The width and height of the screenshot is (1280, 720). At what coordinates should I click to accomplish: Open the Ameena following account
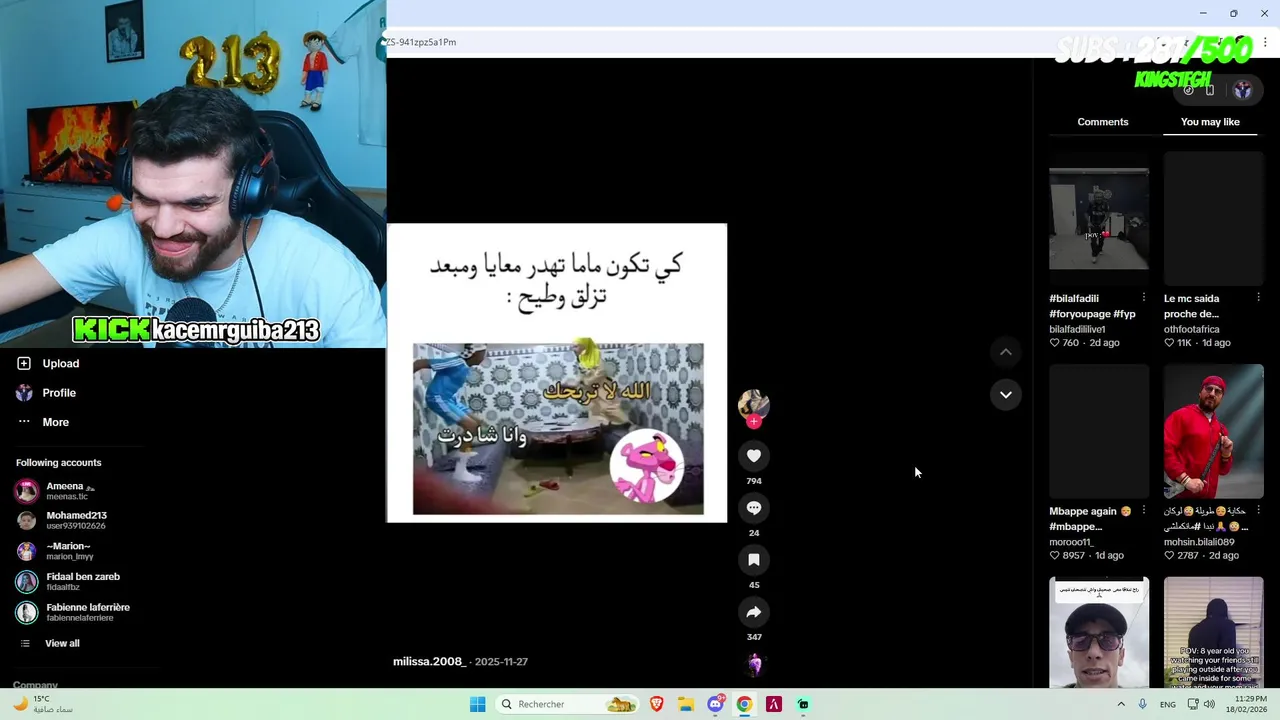[56, 491]
